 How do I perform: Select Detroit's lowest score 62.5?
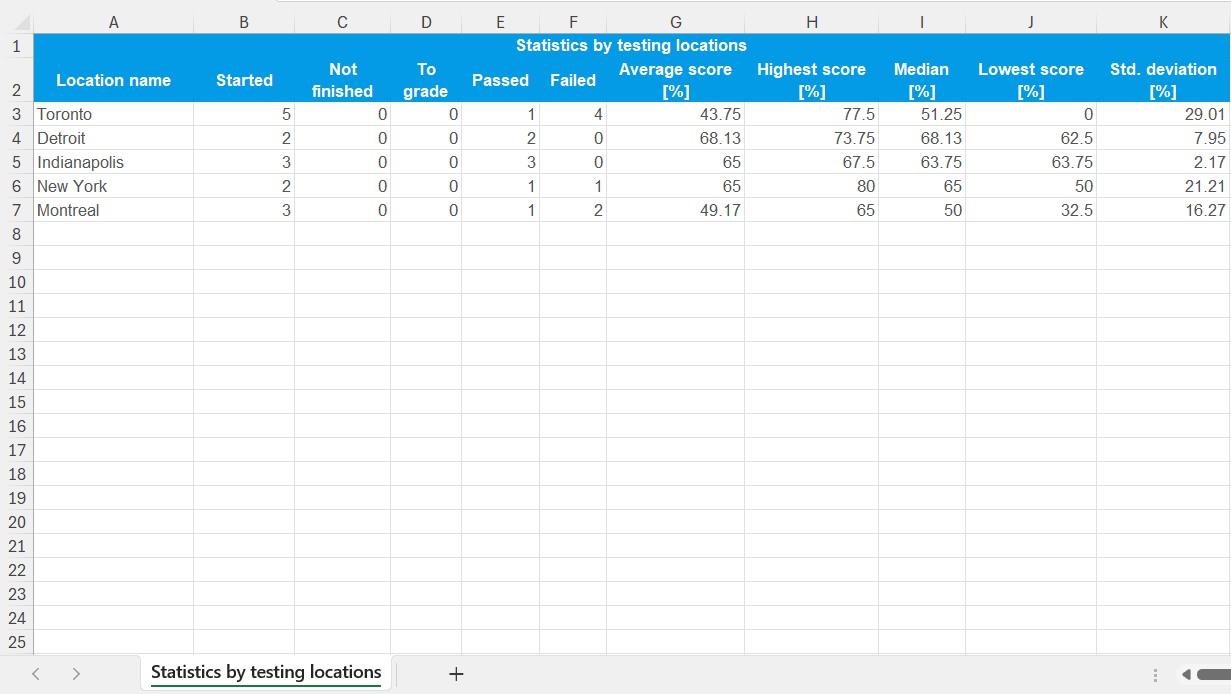1031,138
